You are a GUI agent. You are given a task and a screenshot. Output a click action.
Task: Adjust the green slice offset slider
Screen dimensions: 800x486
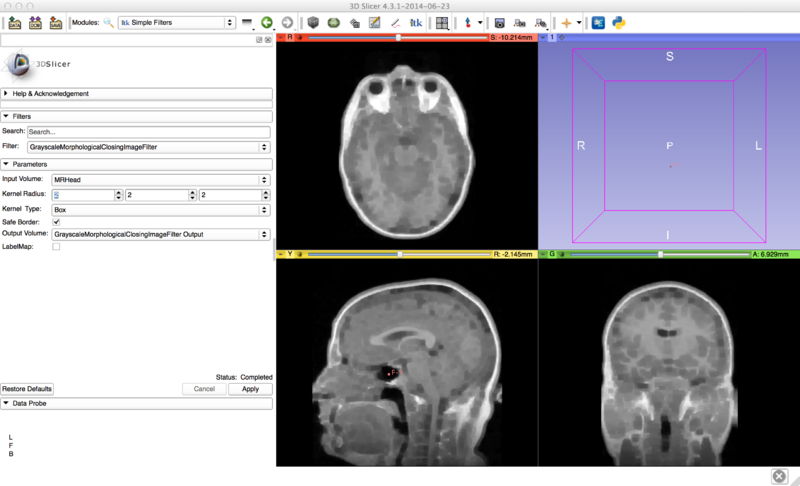(660, 254)
